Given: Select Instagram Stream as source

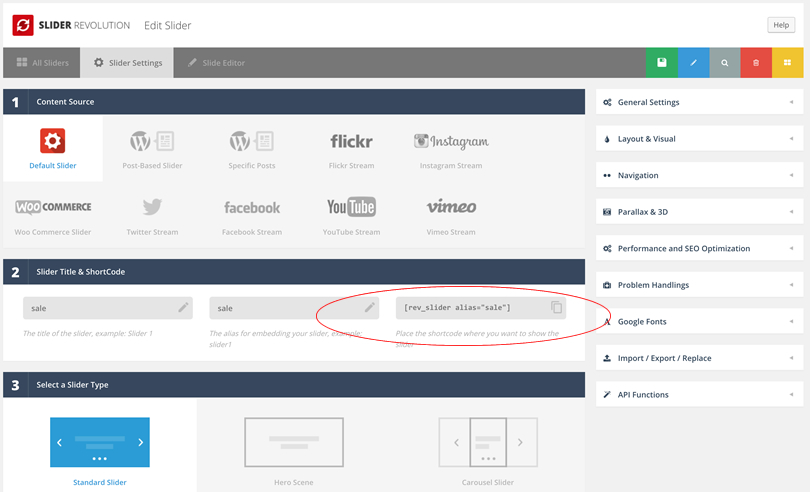Looking at the screenshot, I should click(x=451, y=149).
